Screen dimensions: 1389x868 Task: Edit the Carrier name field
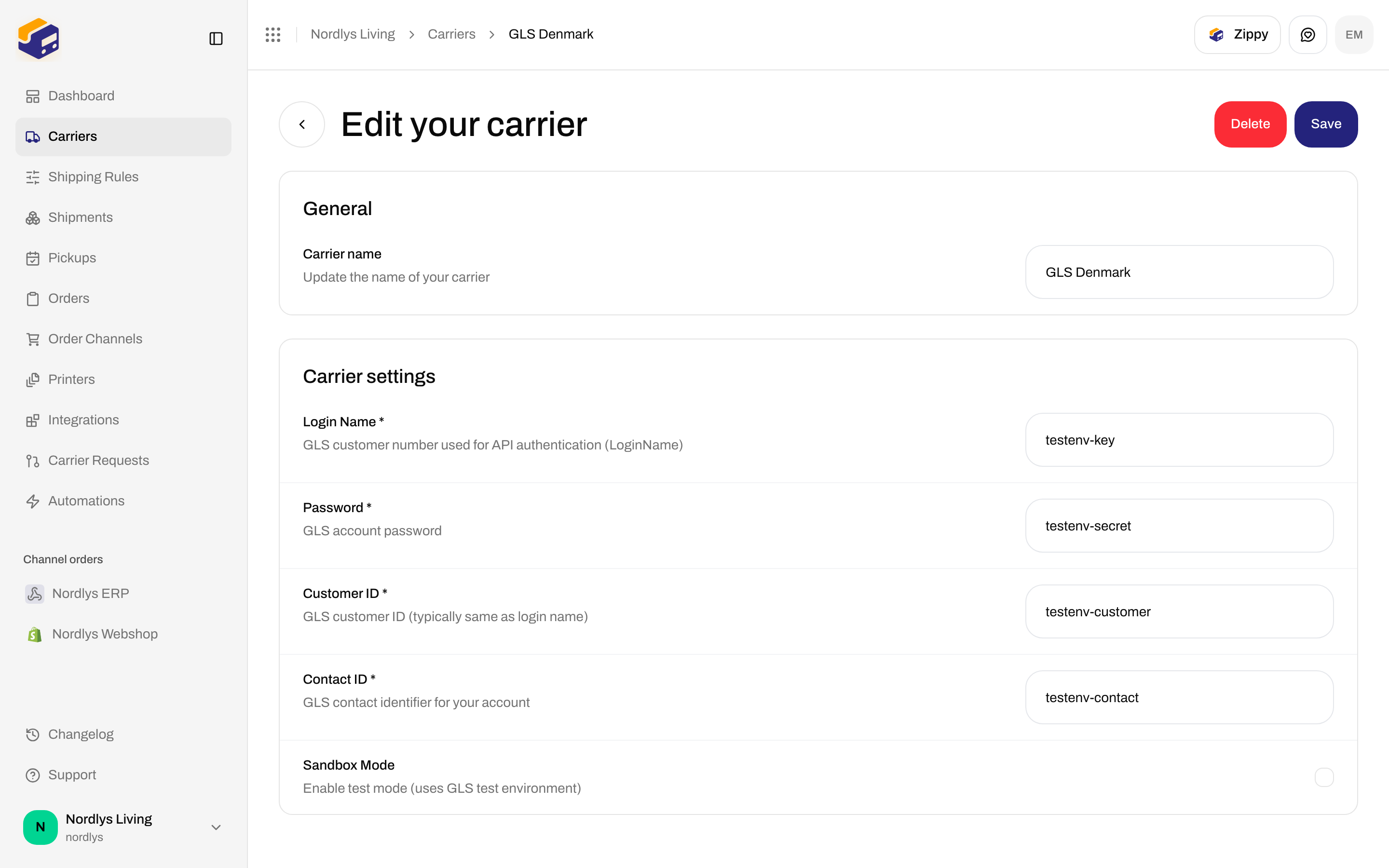pyautogui.click(x=1179, y=272)
